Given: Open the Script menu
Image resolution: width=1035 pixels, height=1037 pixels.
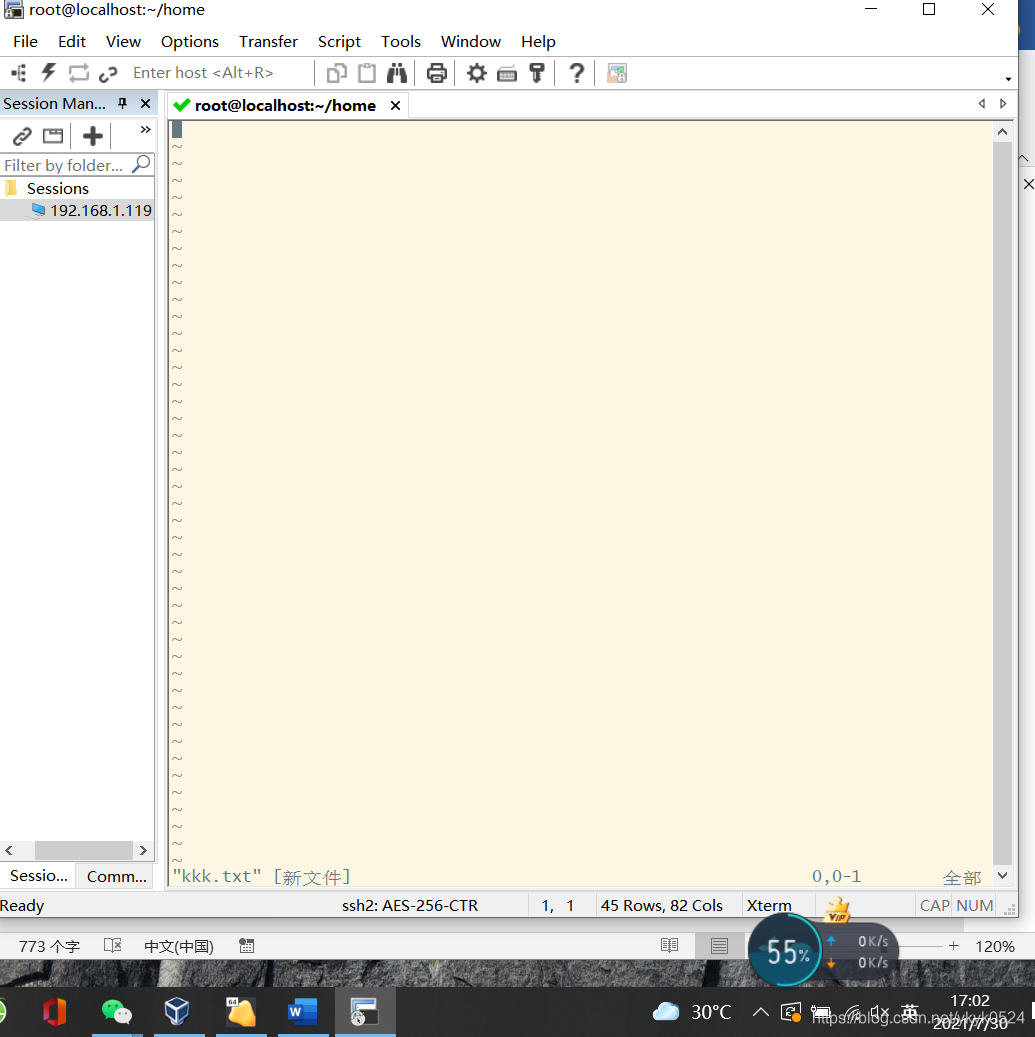Looking at the screenshot, I should tap(339, 42).
